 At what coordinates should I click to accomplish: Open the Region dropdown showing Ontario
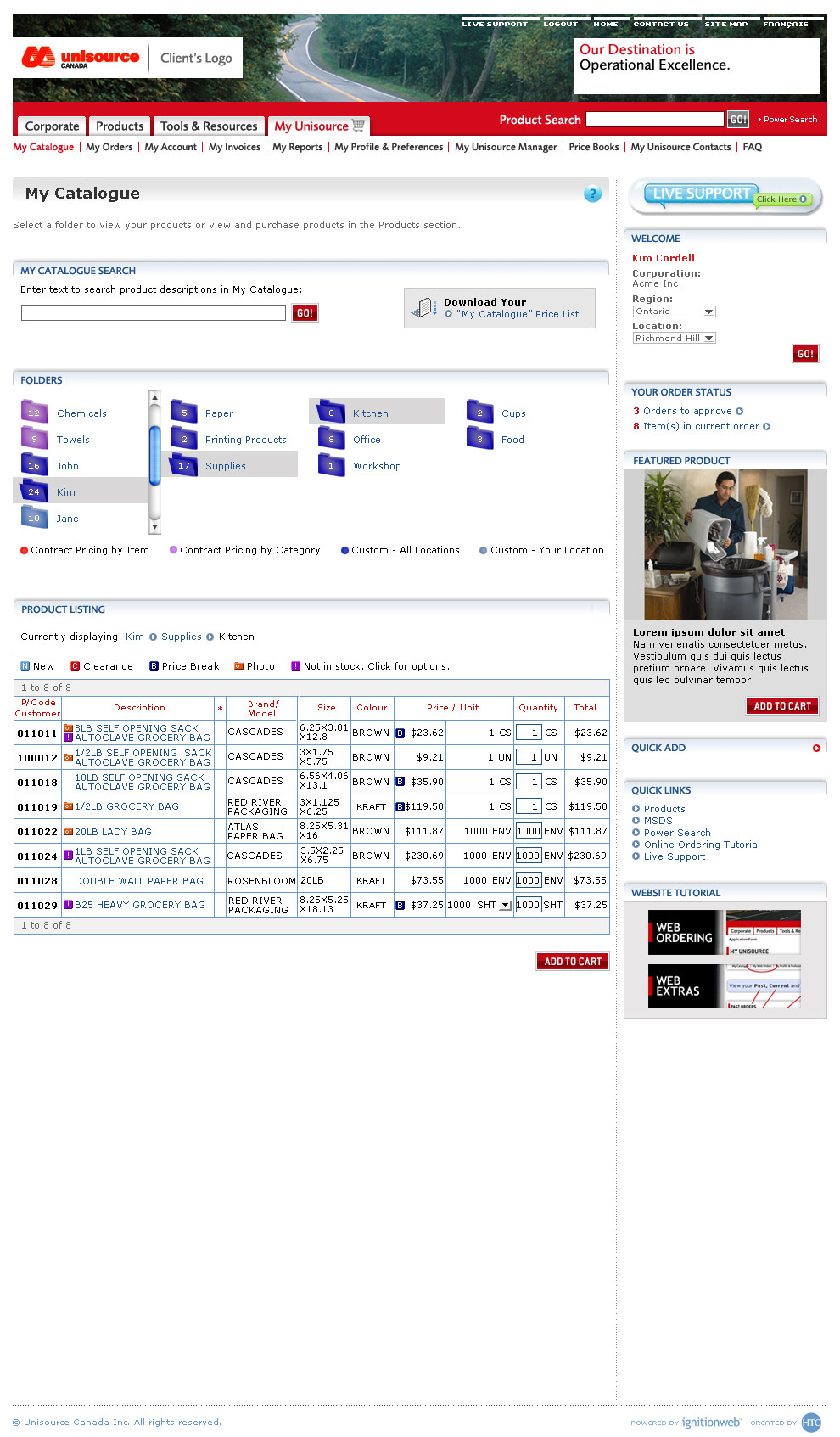(x=708, y=312)
